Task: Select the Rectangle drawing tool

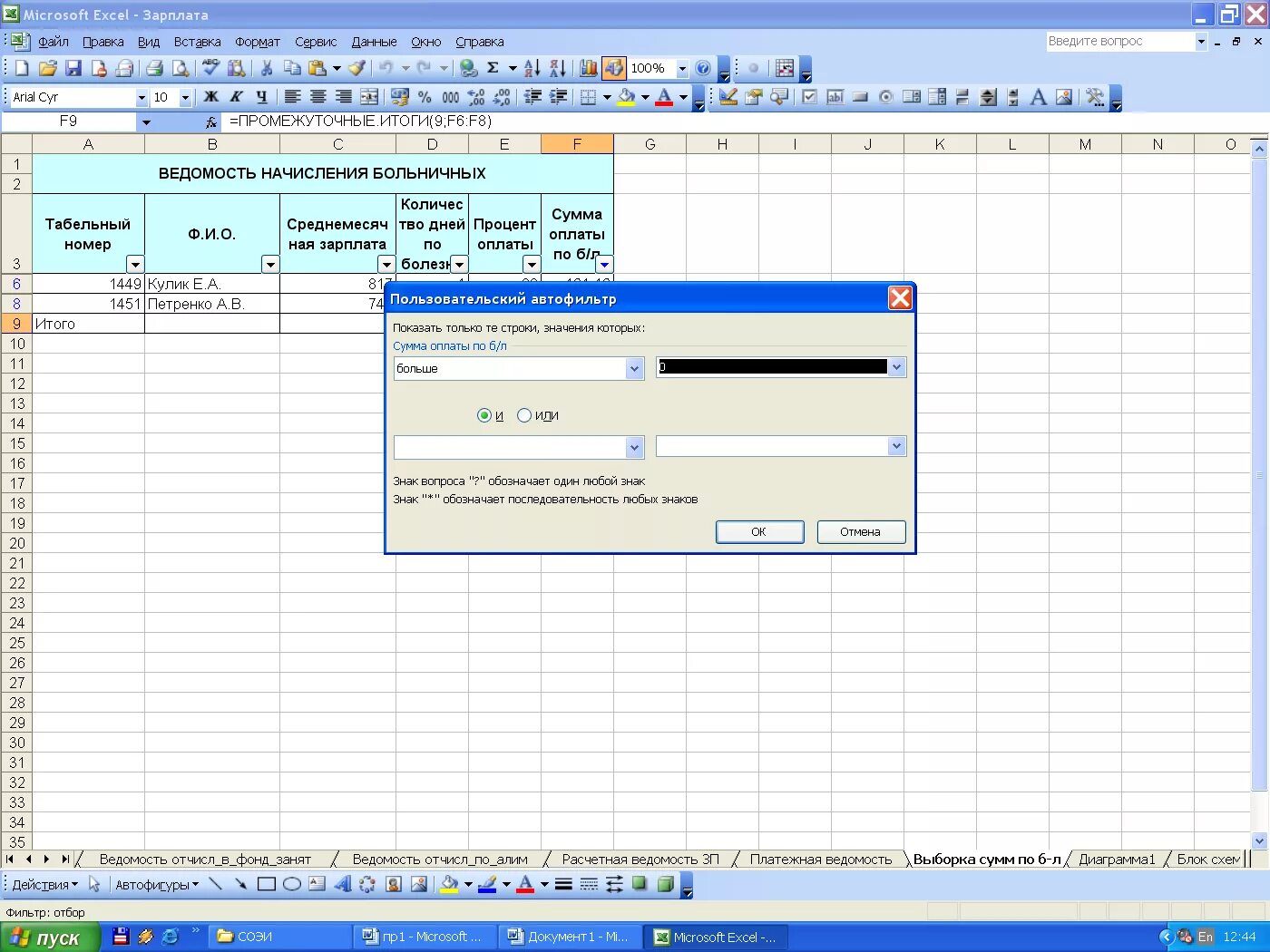Action: (266, 884)
